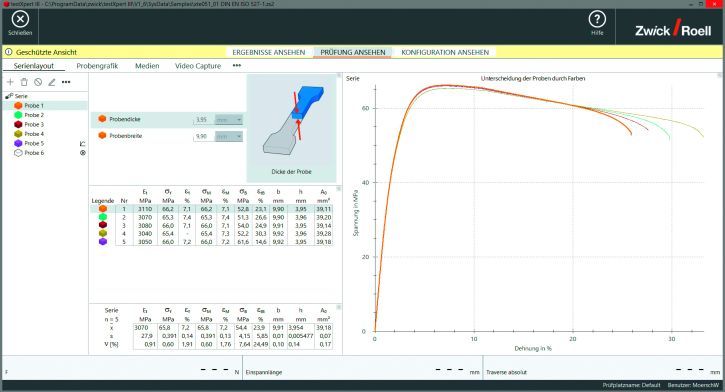Click the Schließen close icon
The width and height of the screenshot is (725, 392).
tap(20, 20)
